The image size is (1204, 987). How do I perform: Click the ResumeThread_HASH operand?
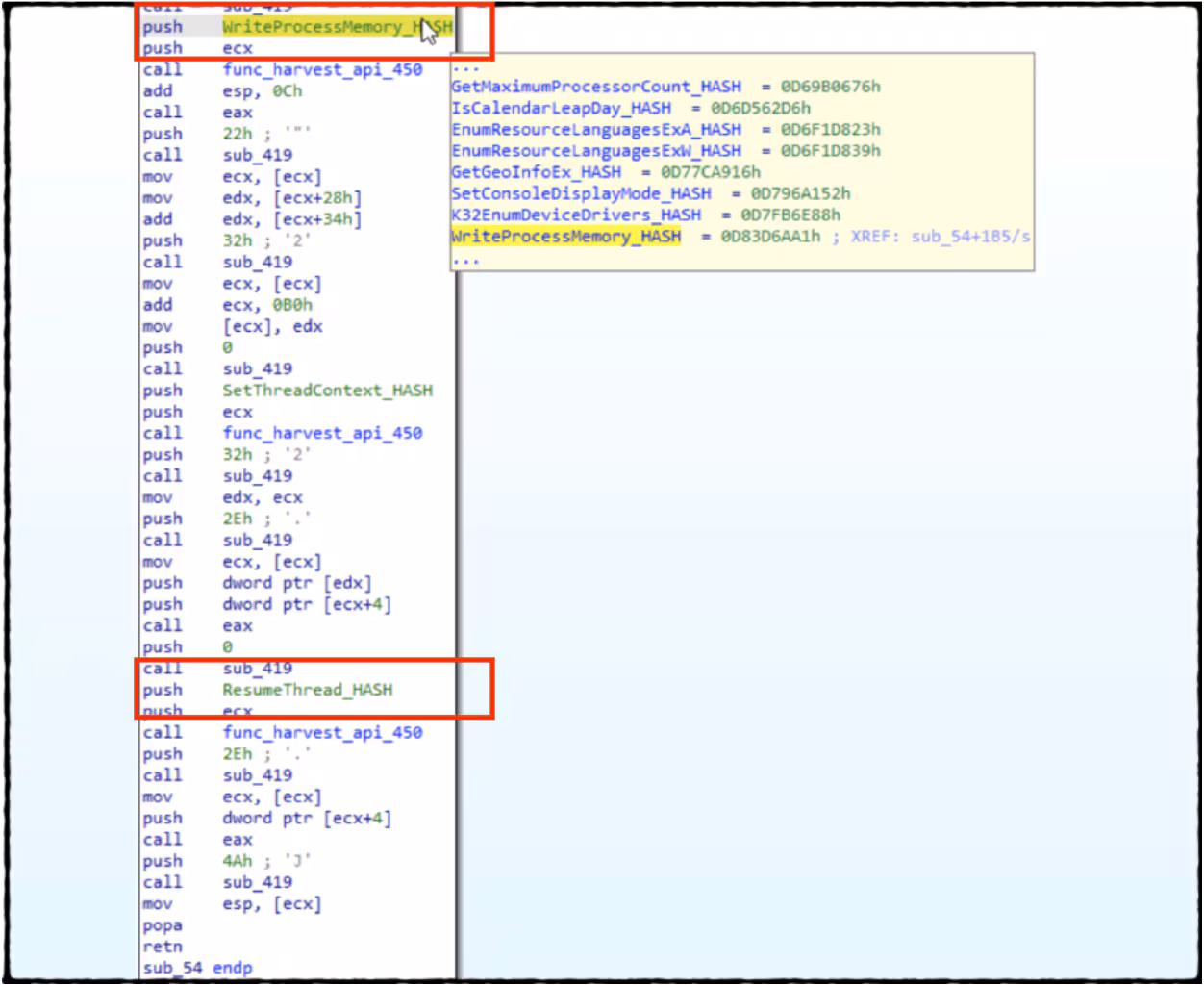[x=307, y=690]
